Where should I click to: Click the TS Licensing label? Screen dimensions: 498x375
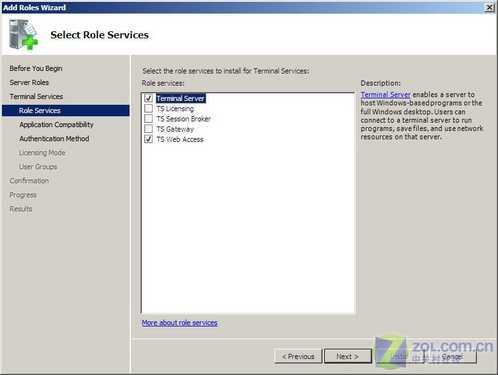(x=175, y=109)
